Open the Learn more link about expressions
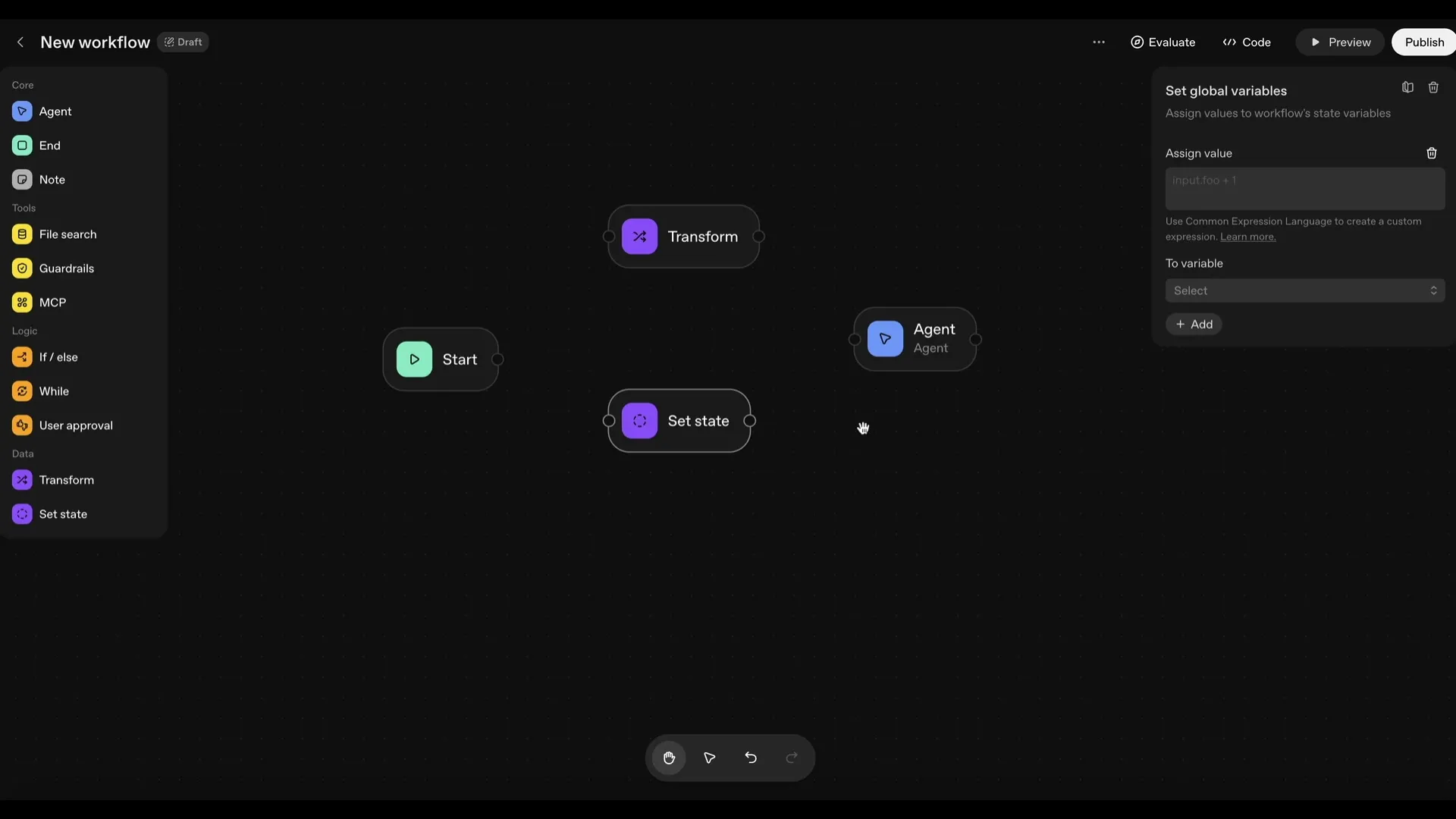The width and height of the screenshot is (1456, 819). 1247,237
